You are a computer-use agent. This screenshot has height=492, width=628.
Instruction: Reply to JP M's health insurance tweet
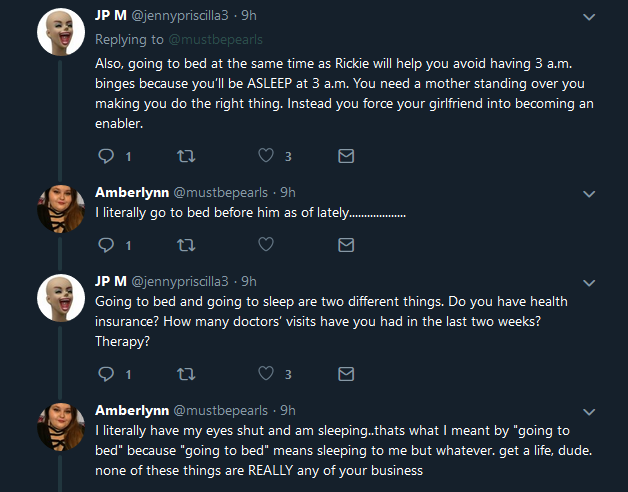click(x=106, y=374)
